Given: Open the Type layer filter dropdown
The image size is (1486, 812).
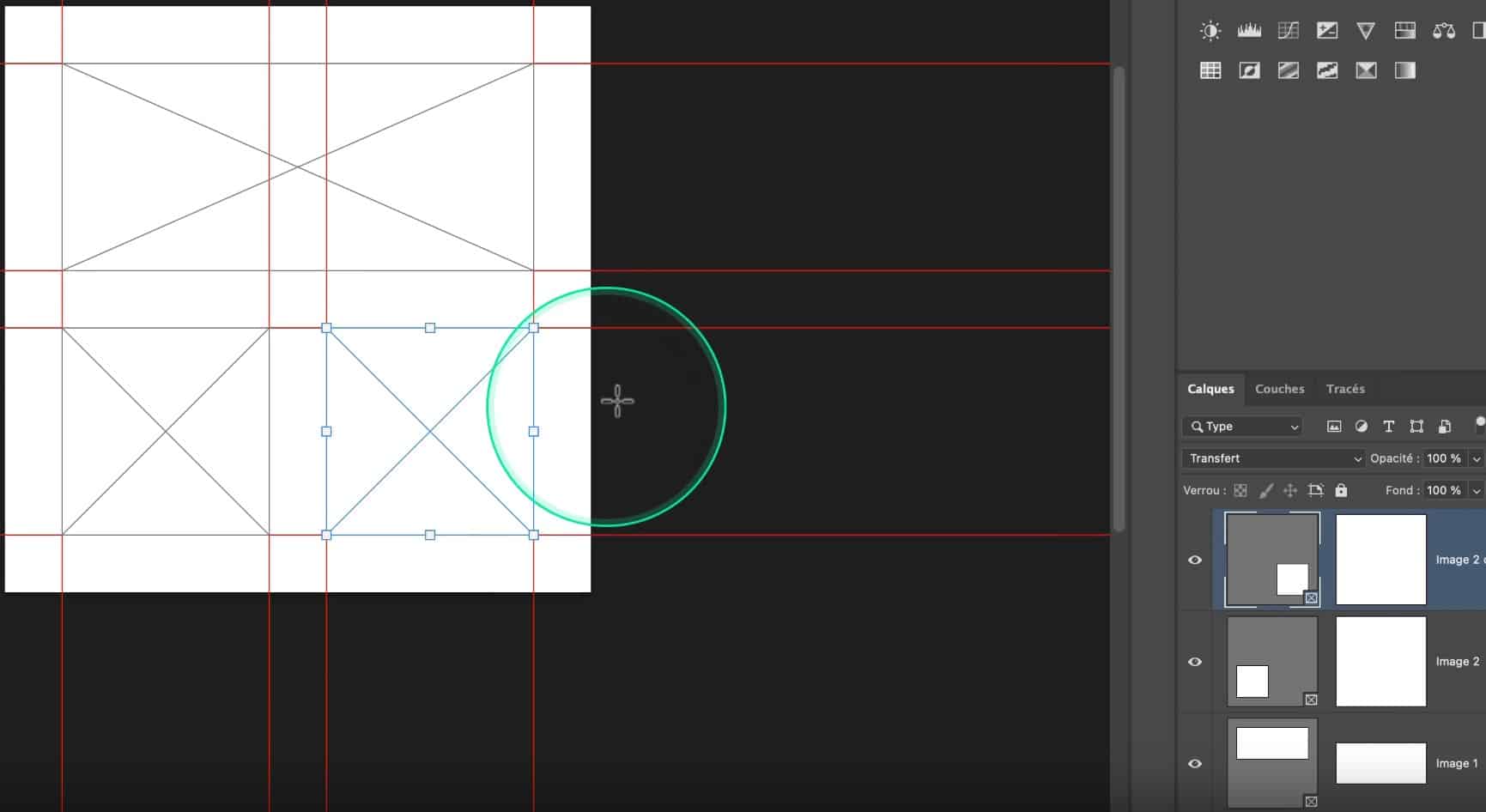Looking at the screenshot, I should coord(1242,427).
